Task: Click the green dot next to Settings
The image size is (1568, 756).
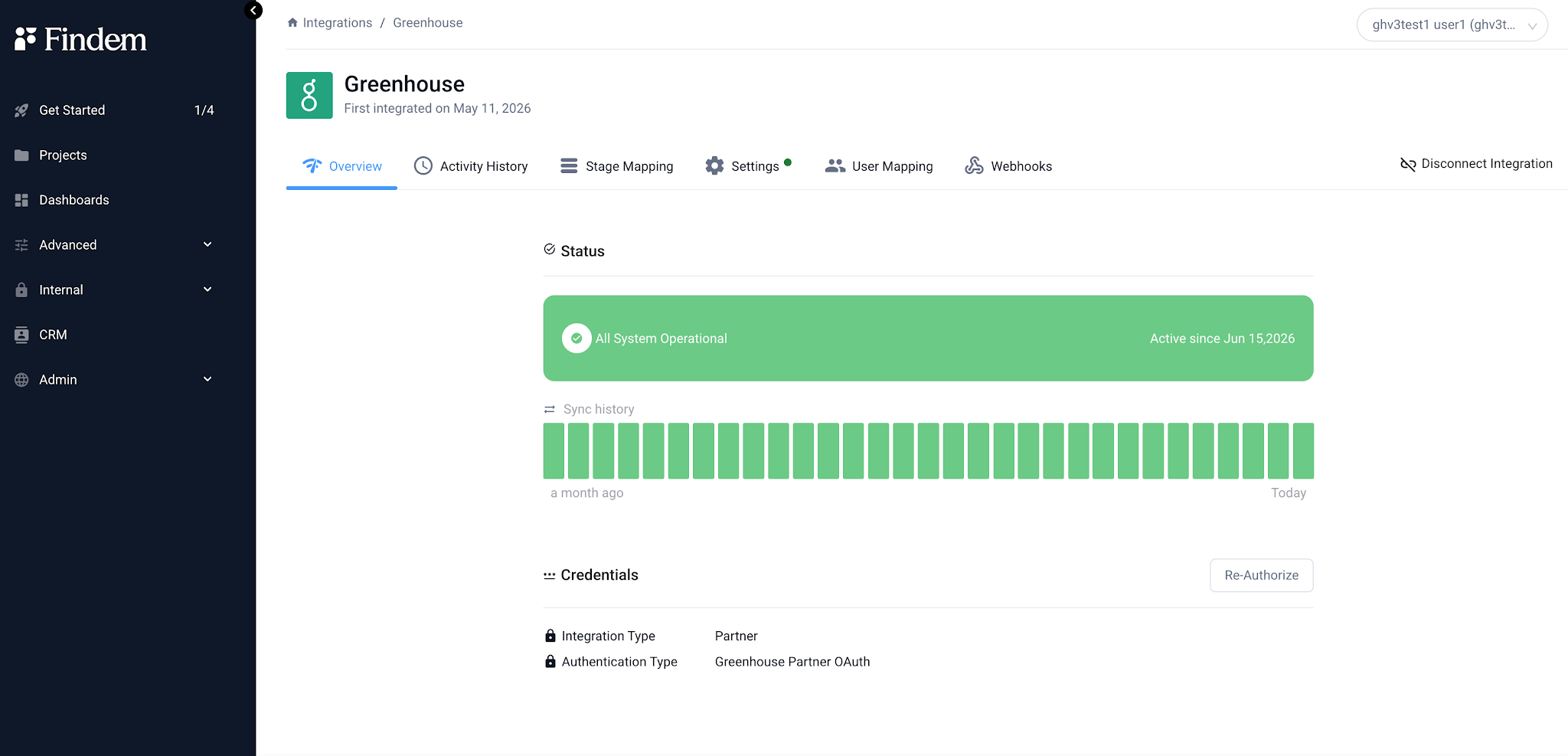Action: [788, 162]
